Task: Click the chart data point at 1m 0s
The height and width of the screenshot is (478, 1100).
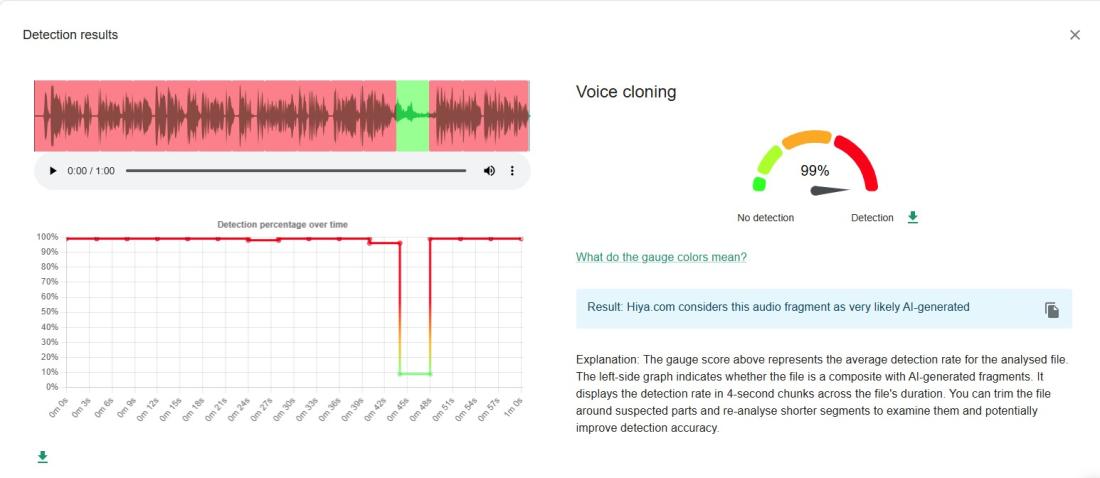Action: [521, 239]
